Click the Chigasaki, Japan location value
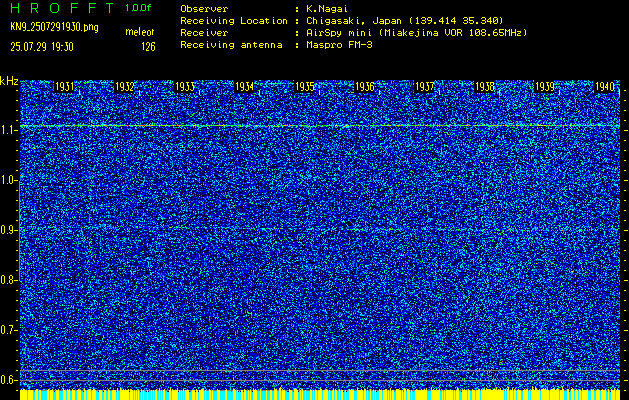Screen dimensions: 629x400 (x=405, y=20)
